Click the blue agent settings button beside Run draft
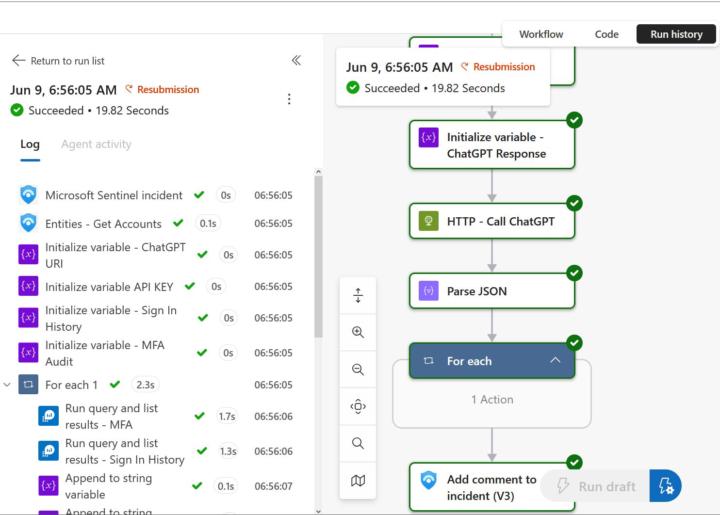Viewport: 720px width, 515px height. [665, 486]
